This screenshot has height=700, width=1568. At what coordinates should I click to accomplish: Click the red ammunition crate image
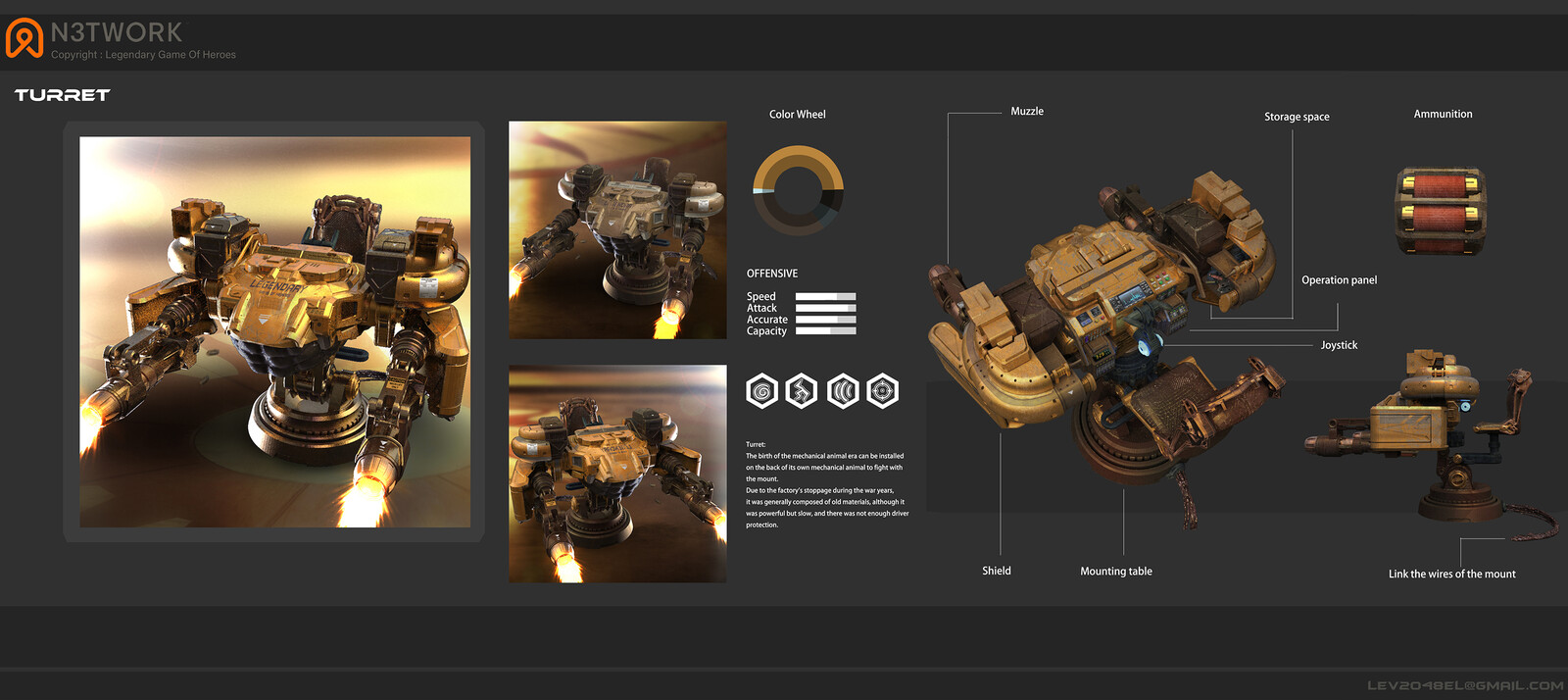pyautogui.click(x=1441, y=212)
